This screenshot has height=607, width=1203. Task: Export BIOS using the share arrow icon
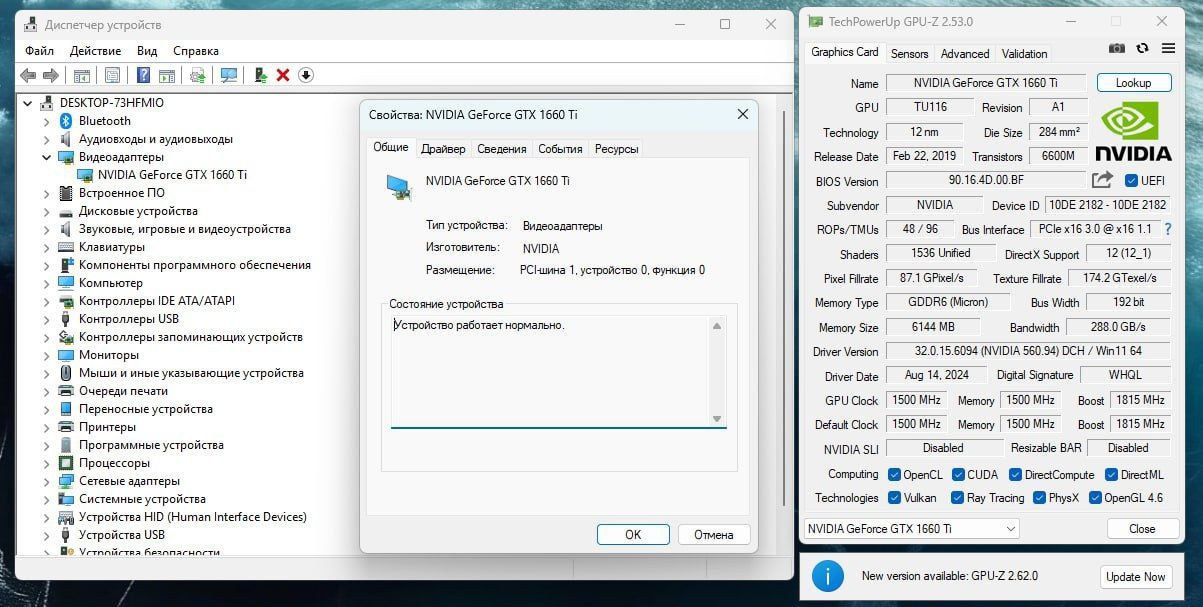pos(1102,180)
